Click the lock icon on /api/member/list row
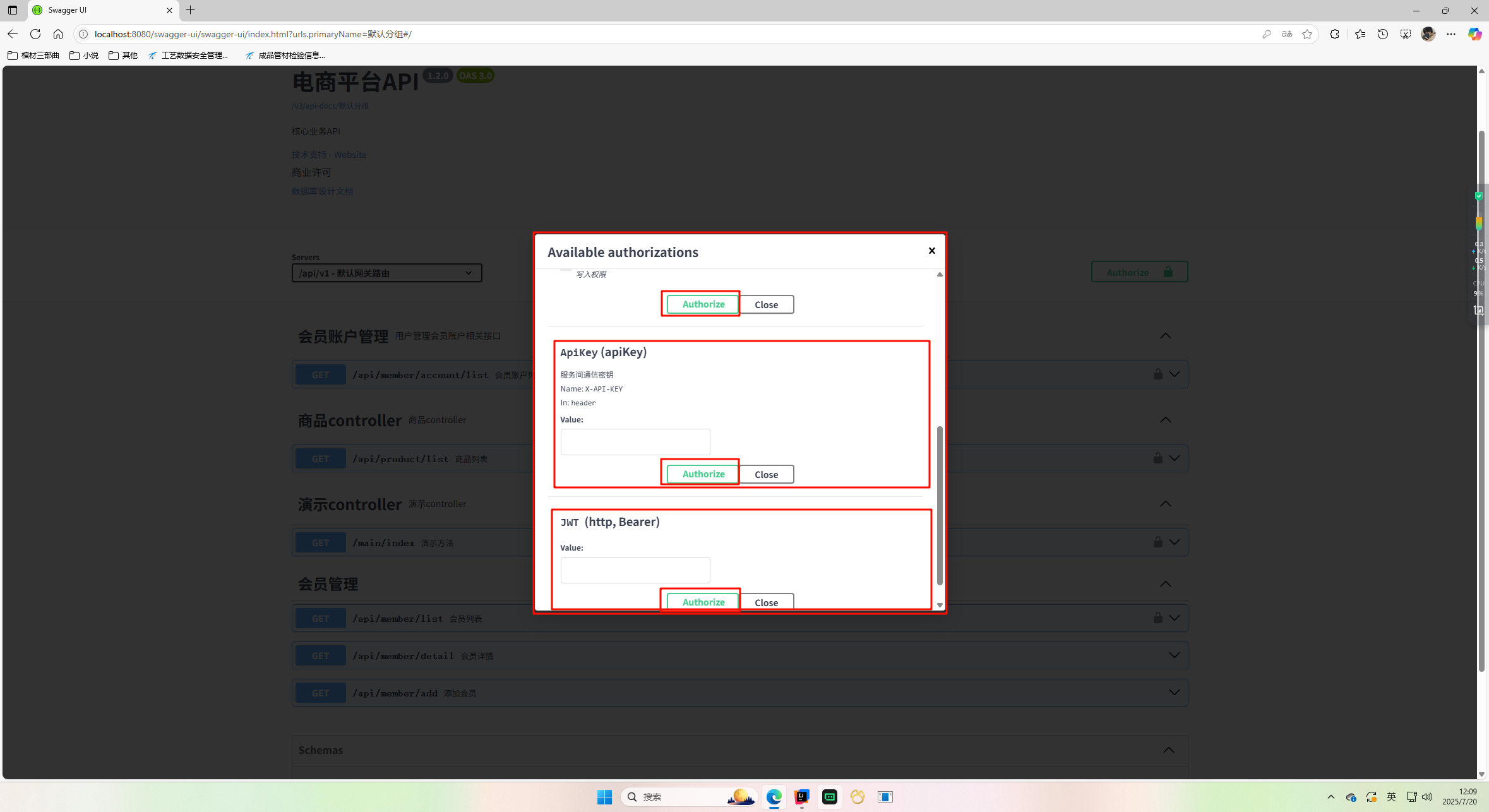 pyautogui.click(x=1157, y=618)
